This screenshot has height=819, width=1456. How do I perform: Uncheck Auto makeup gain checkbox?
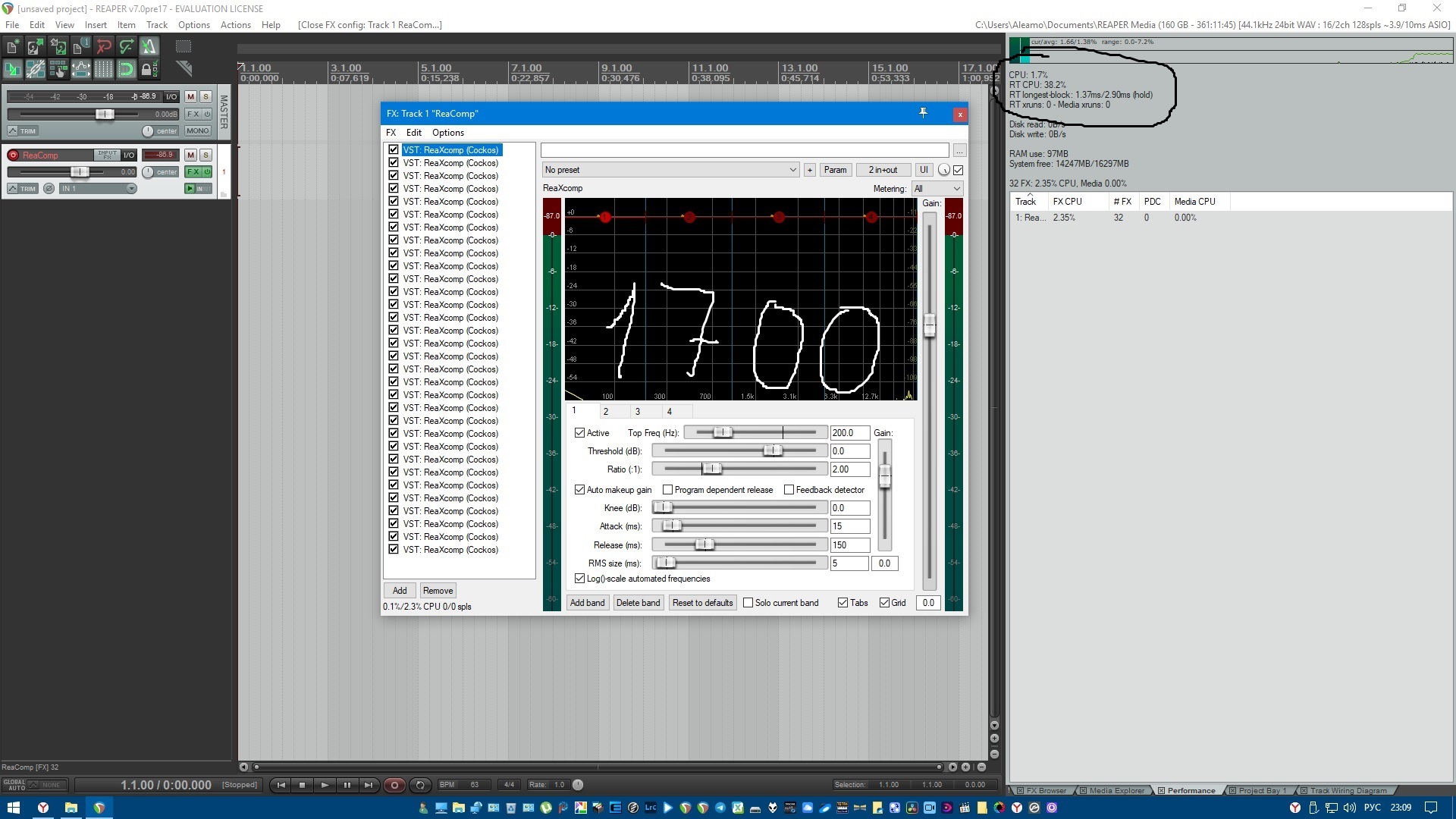[580, 490]
